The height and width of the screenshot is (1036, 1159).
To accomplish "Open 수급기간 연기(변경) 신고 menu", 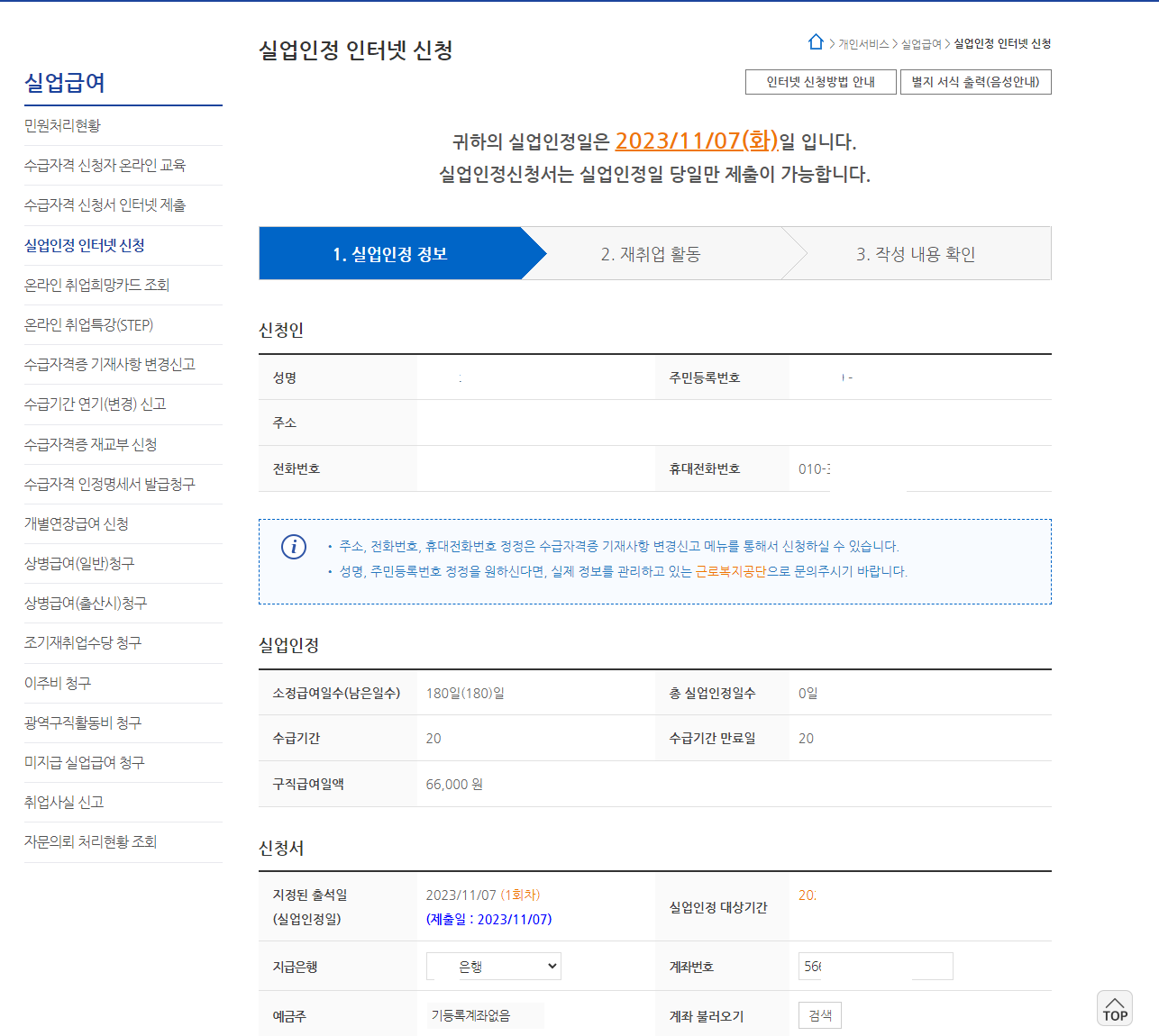I will (x=95, y=404).
